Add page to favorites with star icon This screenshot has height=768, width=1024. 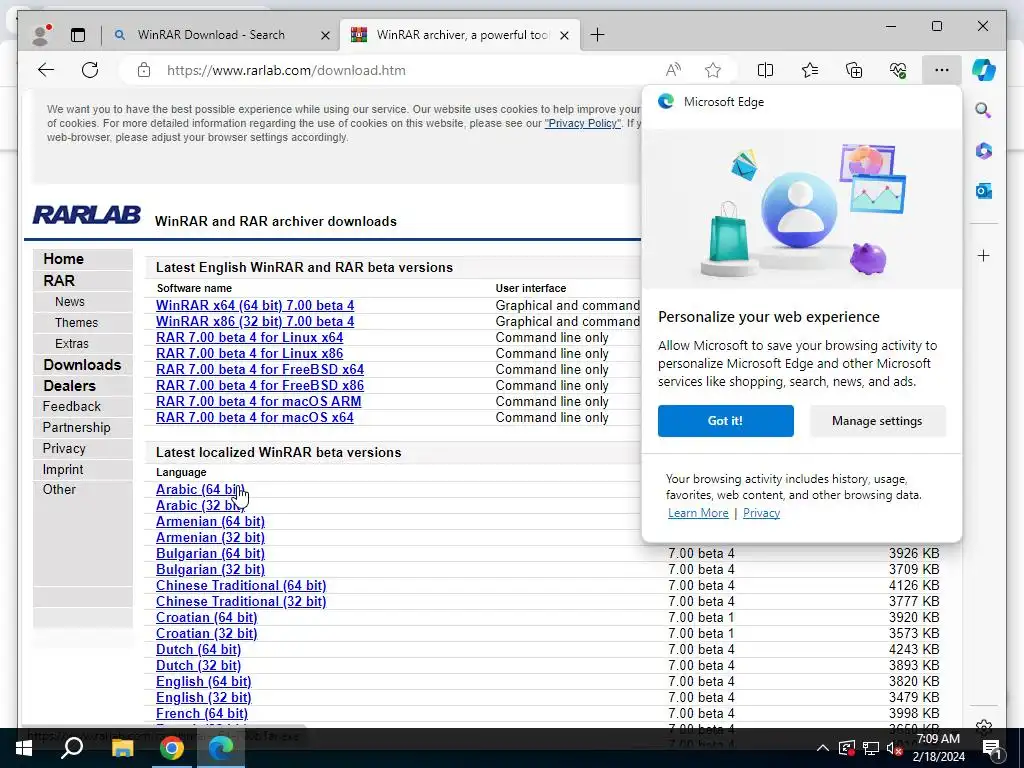(x=712, y=70)
